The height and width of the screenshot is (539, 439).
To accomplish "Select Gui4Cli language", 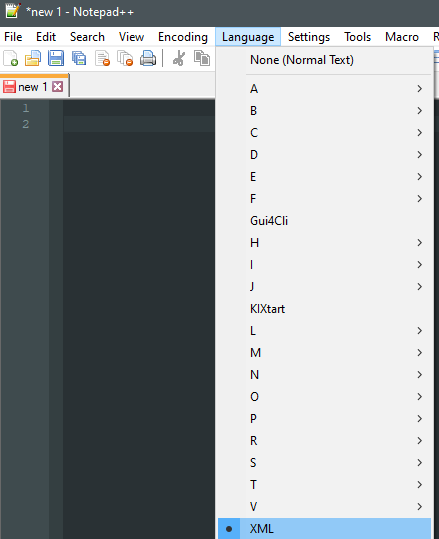I will click(325, 221).
